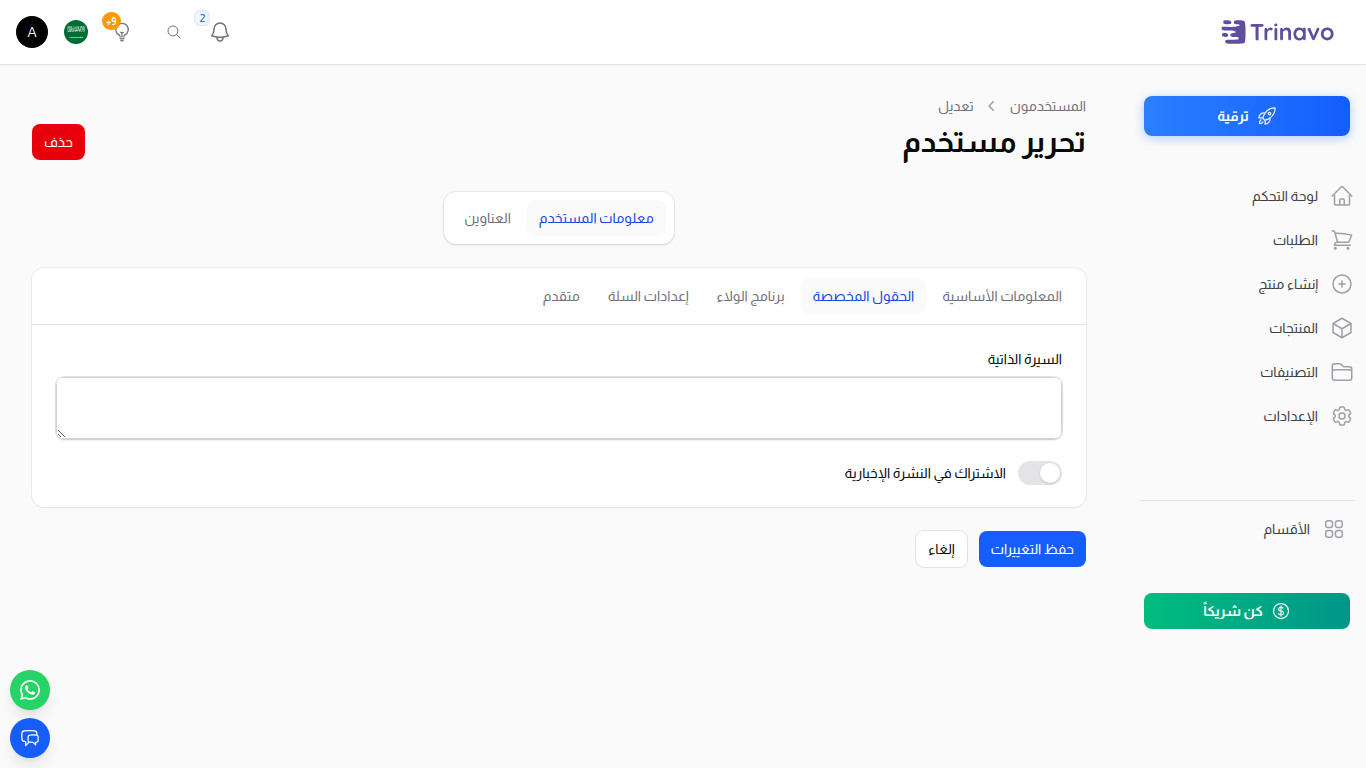Toggle newsletter subscription switch

pyautogui.click(x=1040, y=473)
